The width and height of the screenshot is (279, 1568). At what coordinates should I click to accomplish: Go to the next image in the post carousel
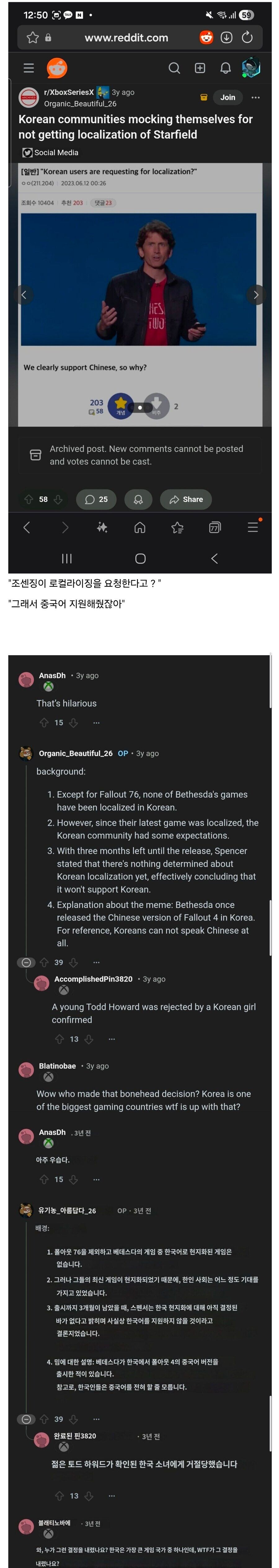pos(256,295)
